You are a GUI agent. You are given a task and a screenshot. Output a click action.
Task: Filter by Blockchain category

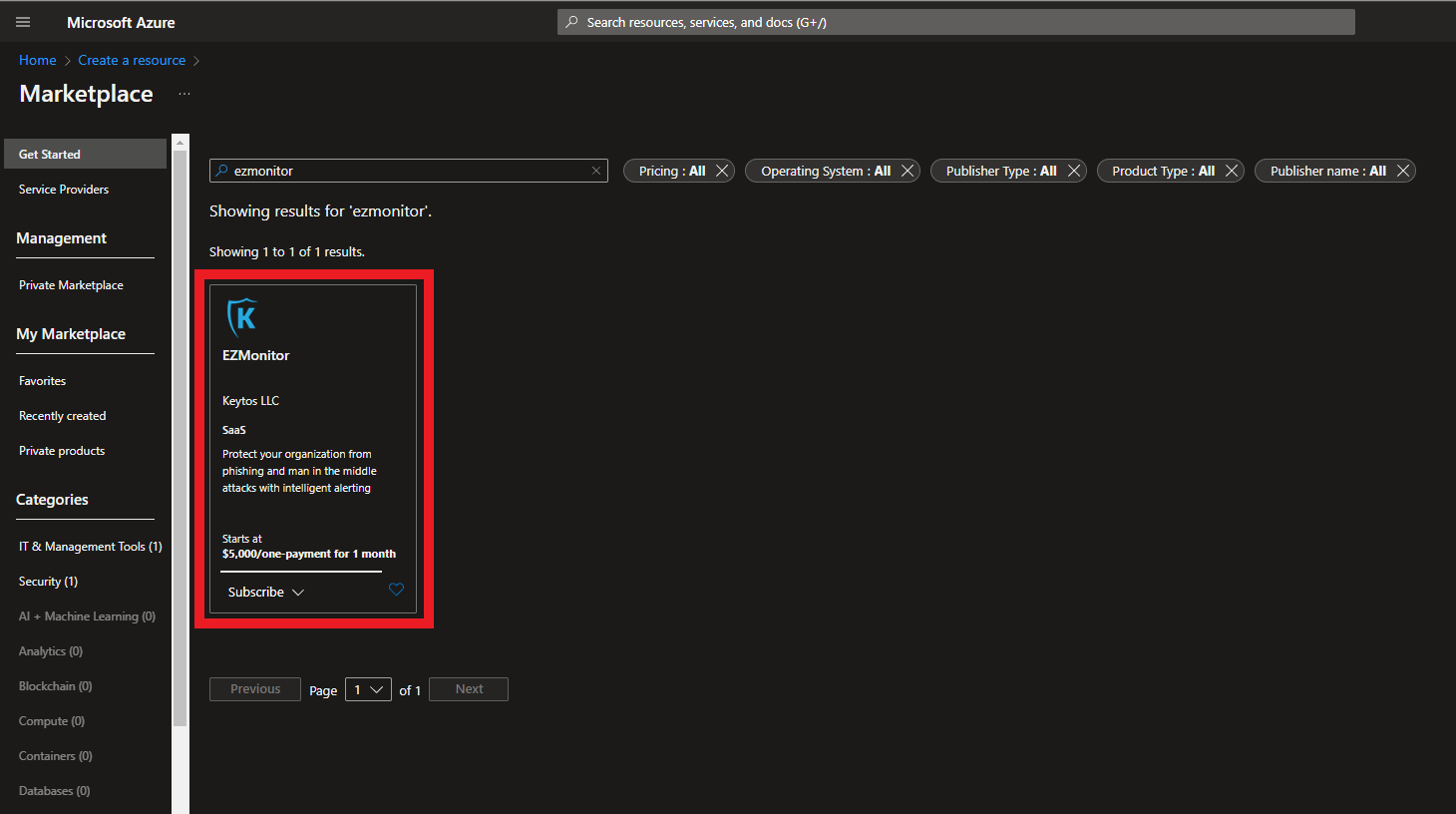point(55,685)
